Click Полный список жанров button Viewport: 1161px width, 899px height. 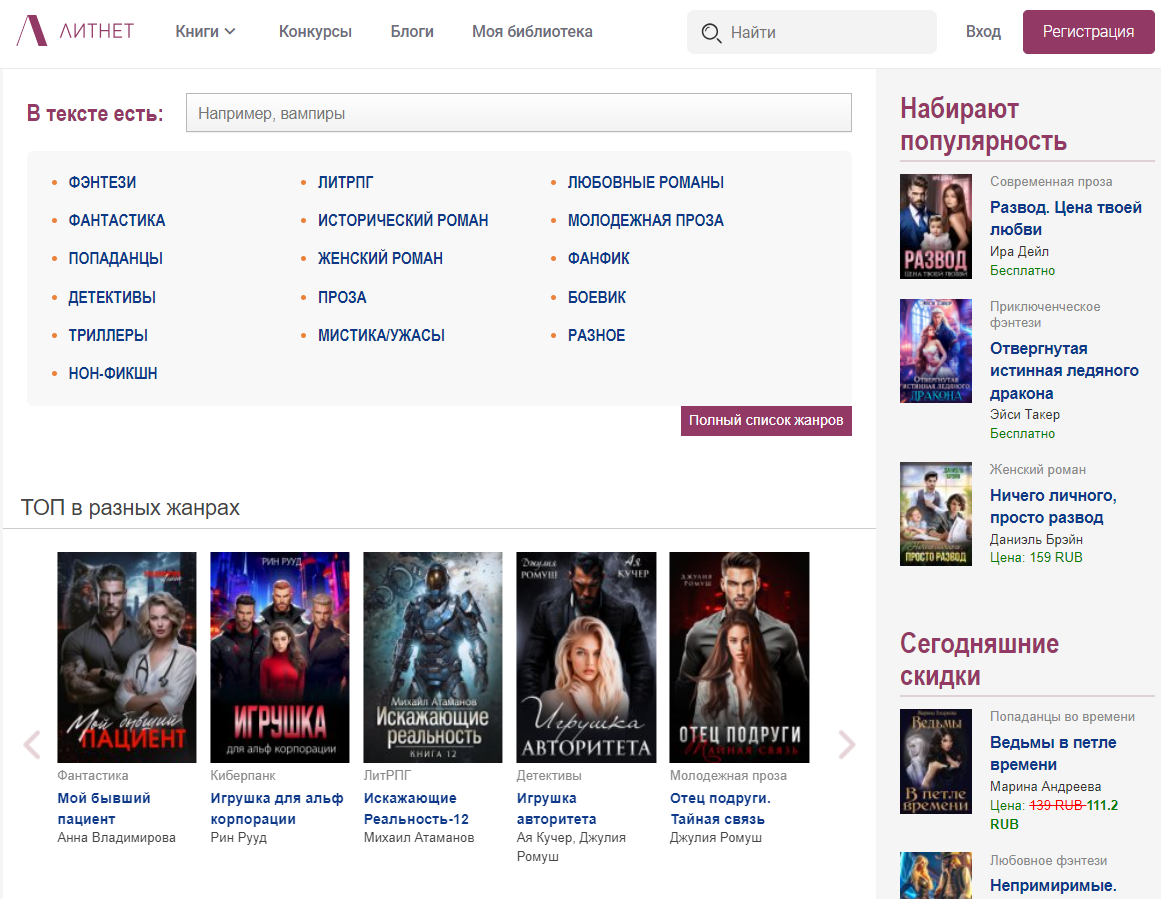pyautogui.click(x=766, y=421)
